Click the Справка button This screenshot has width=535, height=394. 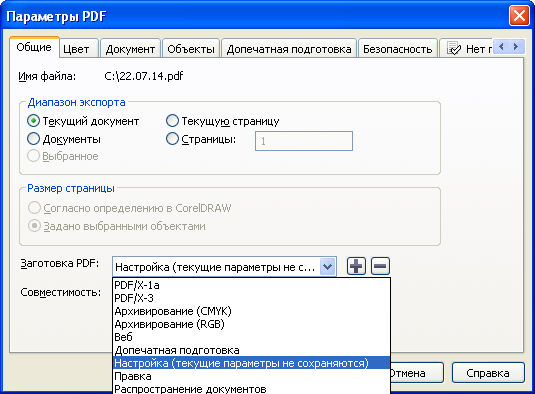tap(488, 373)
